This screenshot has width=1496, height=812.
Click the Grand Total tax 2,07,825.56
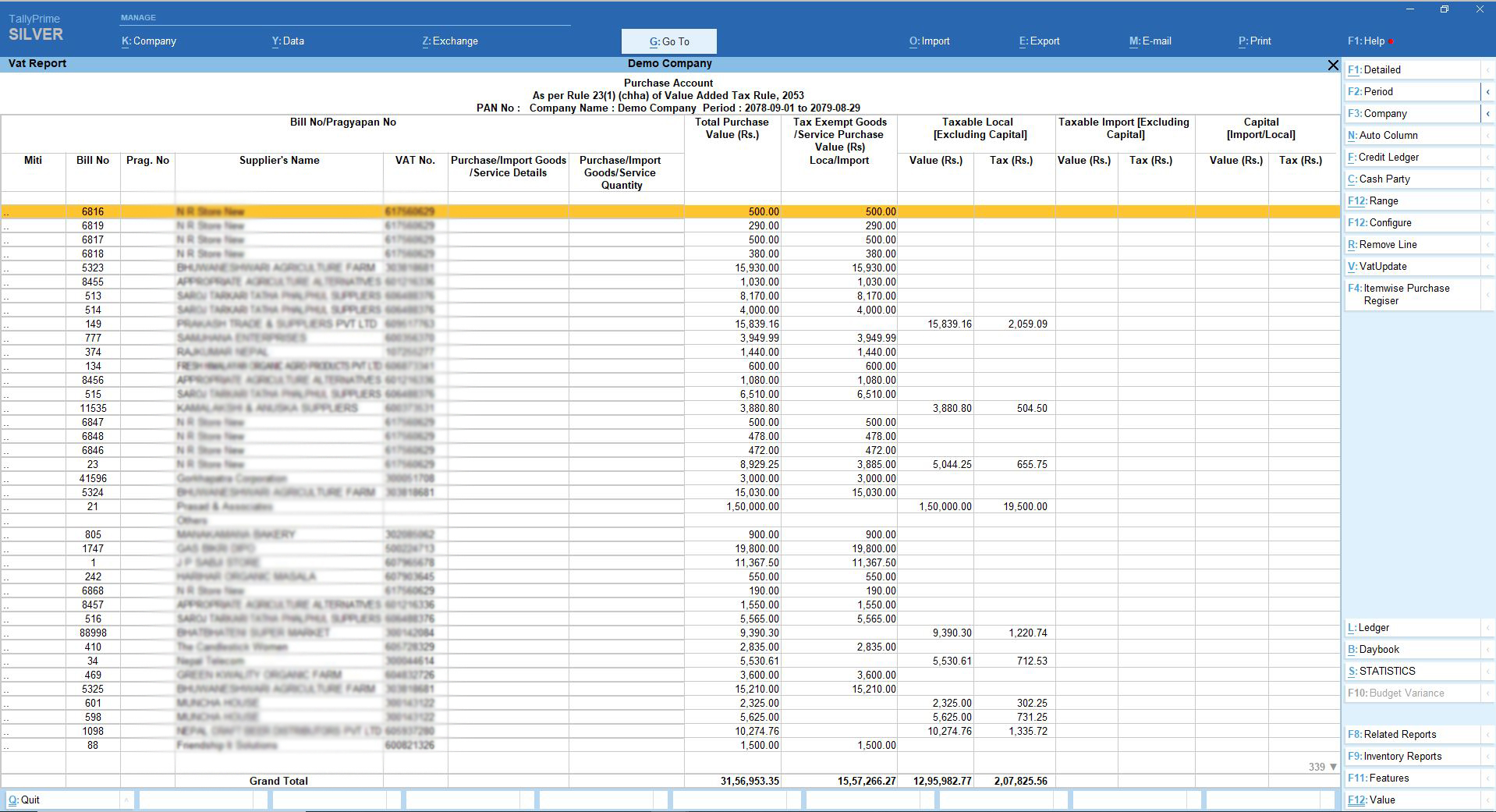[x=1020, y=781]
